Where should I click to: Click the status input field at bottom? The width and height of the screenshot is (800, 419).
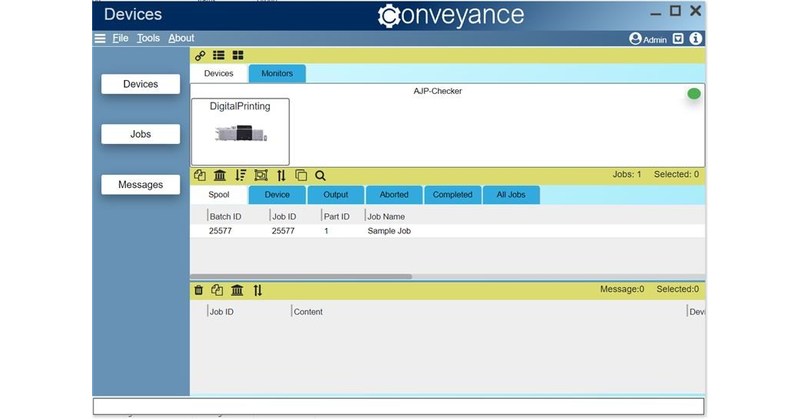pyautogui.click(x=398, y=407)
